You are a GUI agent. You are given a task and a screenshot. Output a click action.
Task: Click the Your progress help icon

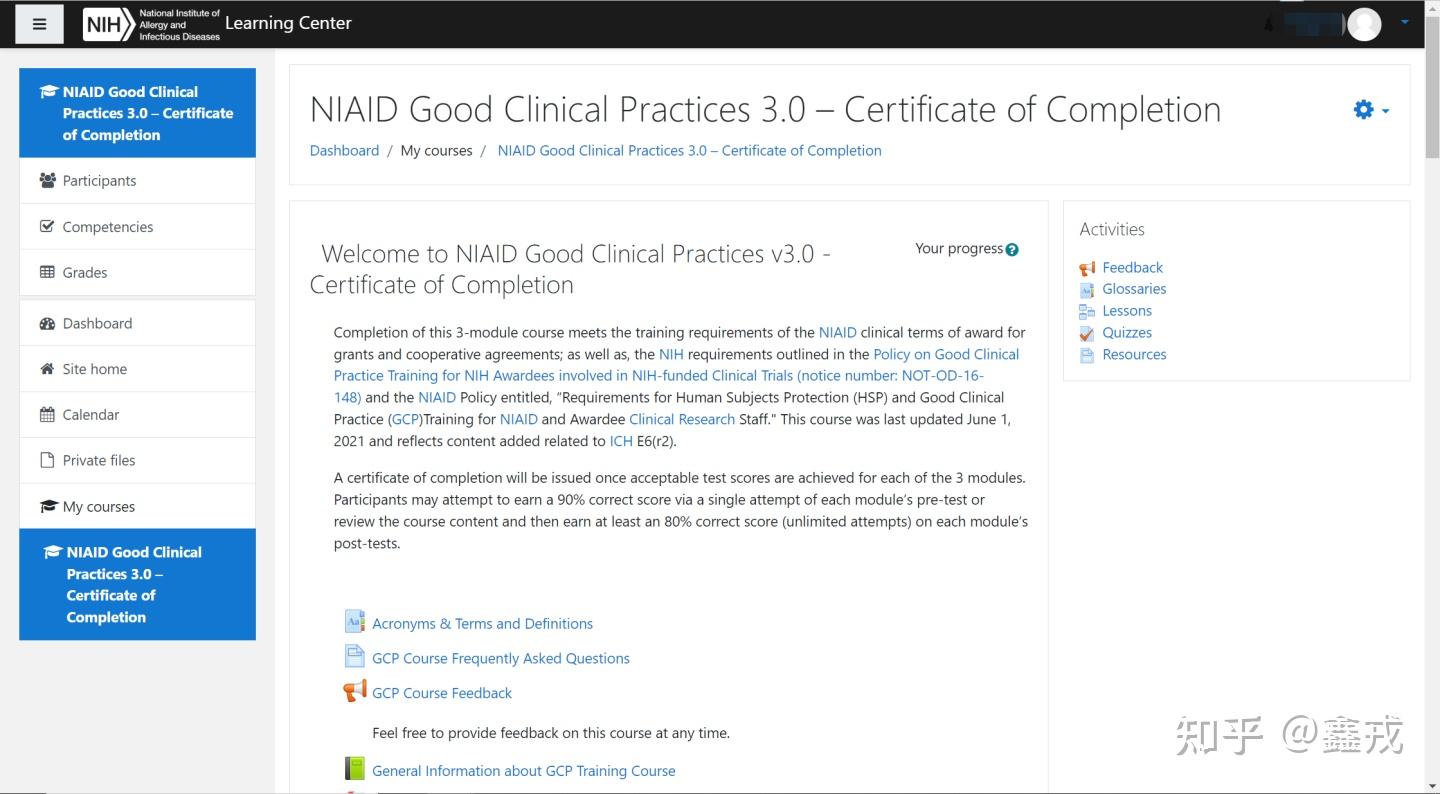pyautogui.click(x=1012, y=250)
